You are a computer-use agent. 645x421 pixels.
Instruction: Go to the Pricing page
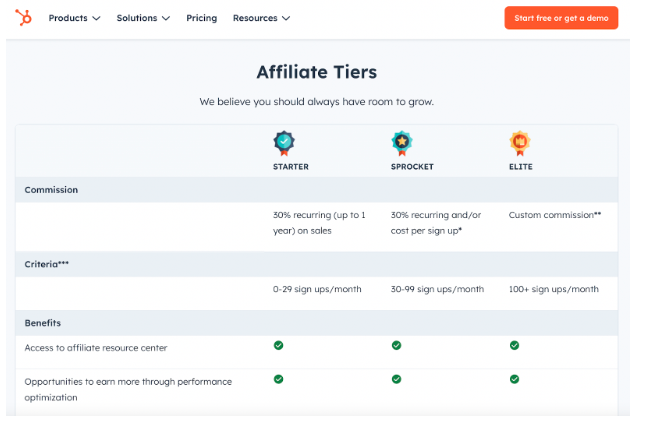tap(201, 18)
